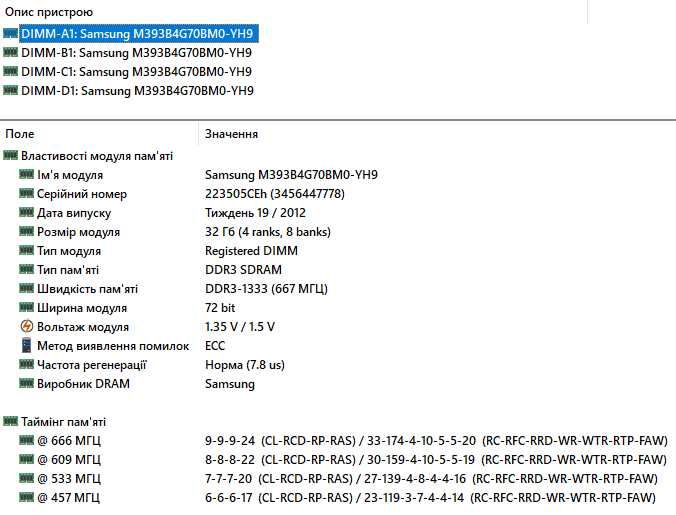This screenshot has height=515, width=676.
Task: Click the value 1.35 V / 1.5 V
Action: tap(240, 327)
